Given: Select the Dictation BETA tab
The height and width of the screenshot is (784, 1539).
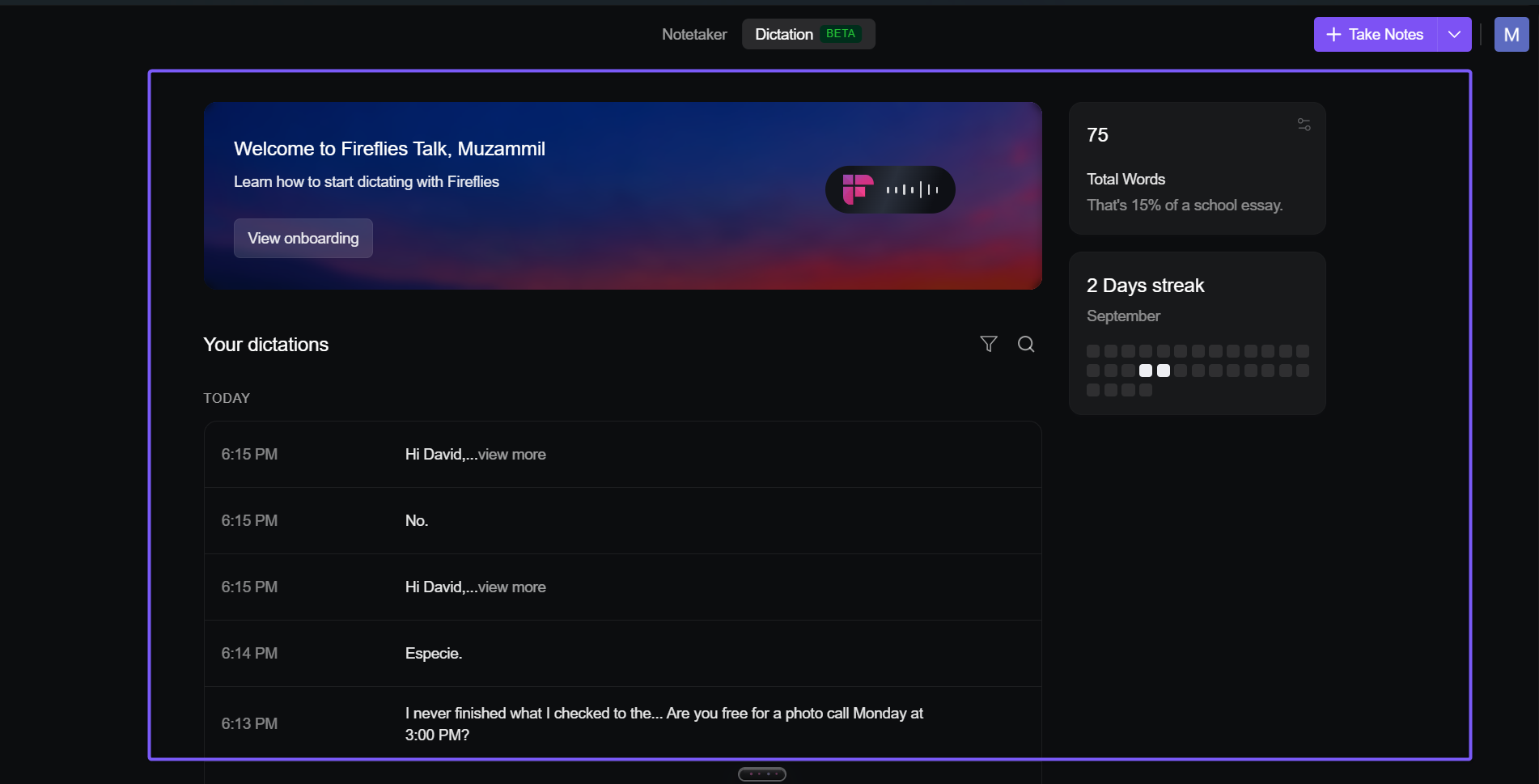Looking at the screenshot, I should pos(808,34).
